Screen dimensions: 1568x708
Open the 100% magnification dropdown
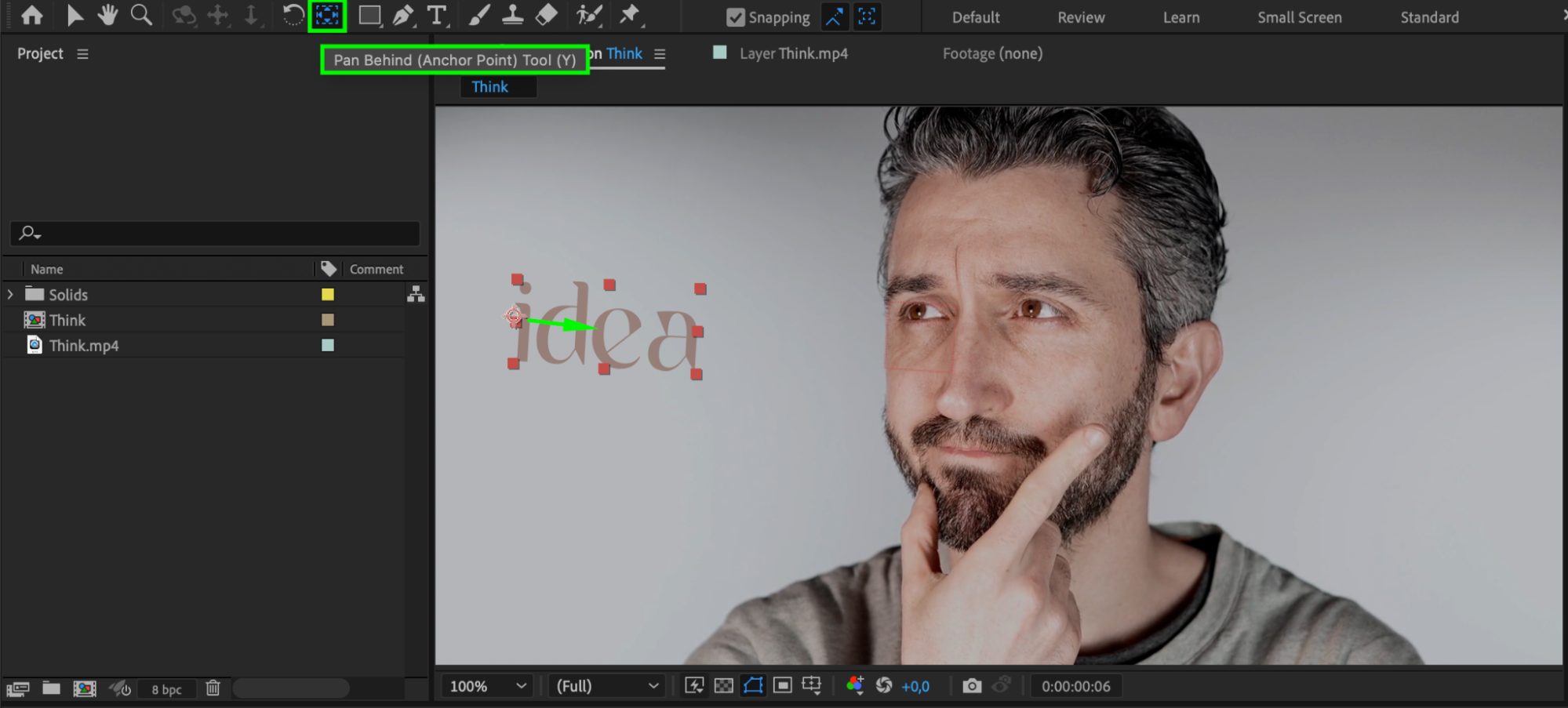click(487, 686)
